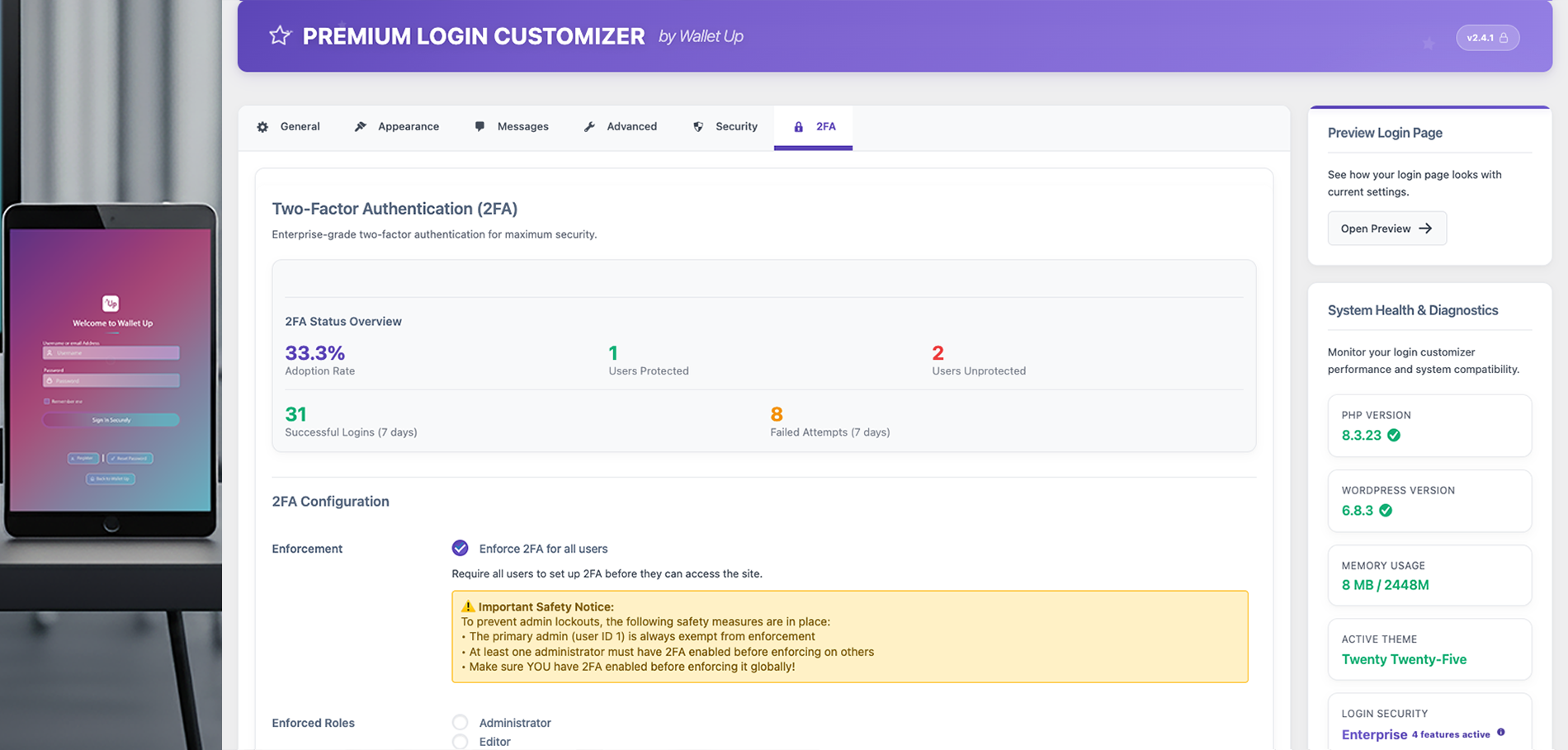
Task: Click the chat bubble icon on the Messages tab
Action: [x=479, y=126]
